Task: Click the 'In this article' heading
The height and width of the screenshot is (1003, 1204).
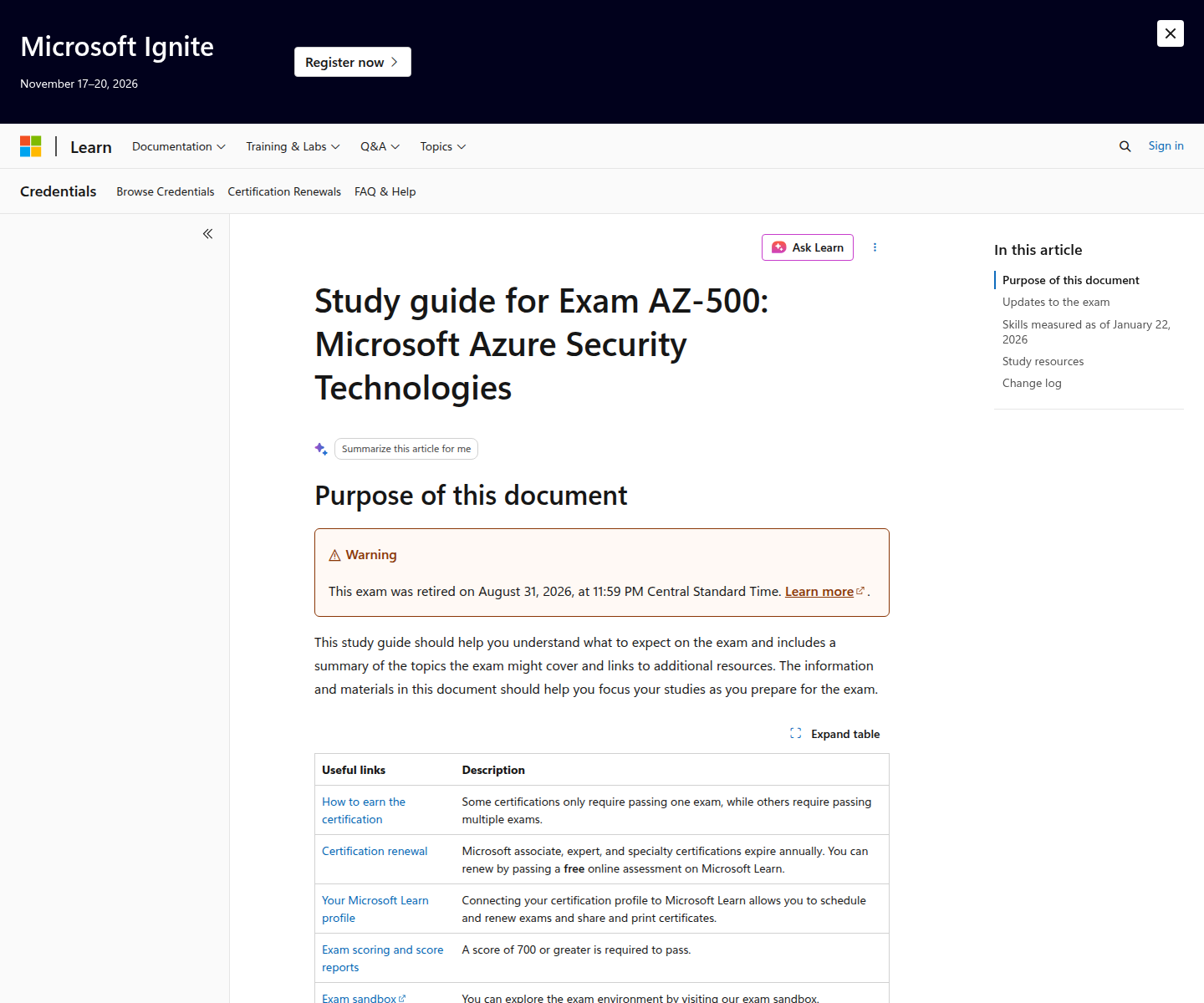Action: point(1038,250)
